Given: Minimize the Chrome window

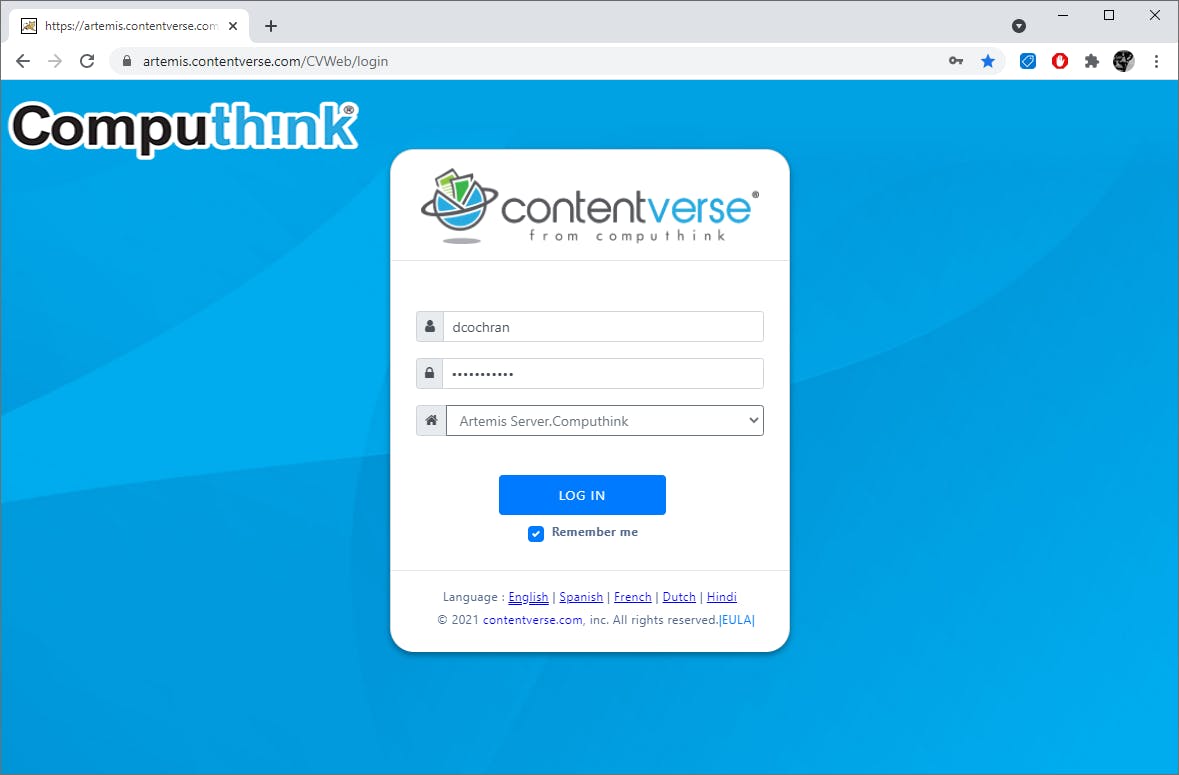Looking at the screenshot, I should (1063, 15).
